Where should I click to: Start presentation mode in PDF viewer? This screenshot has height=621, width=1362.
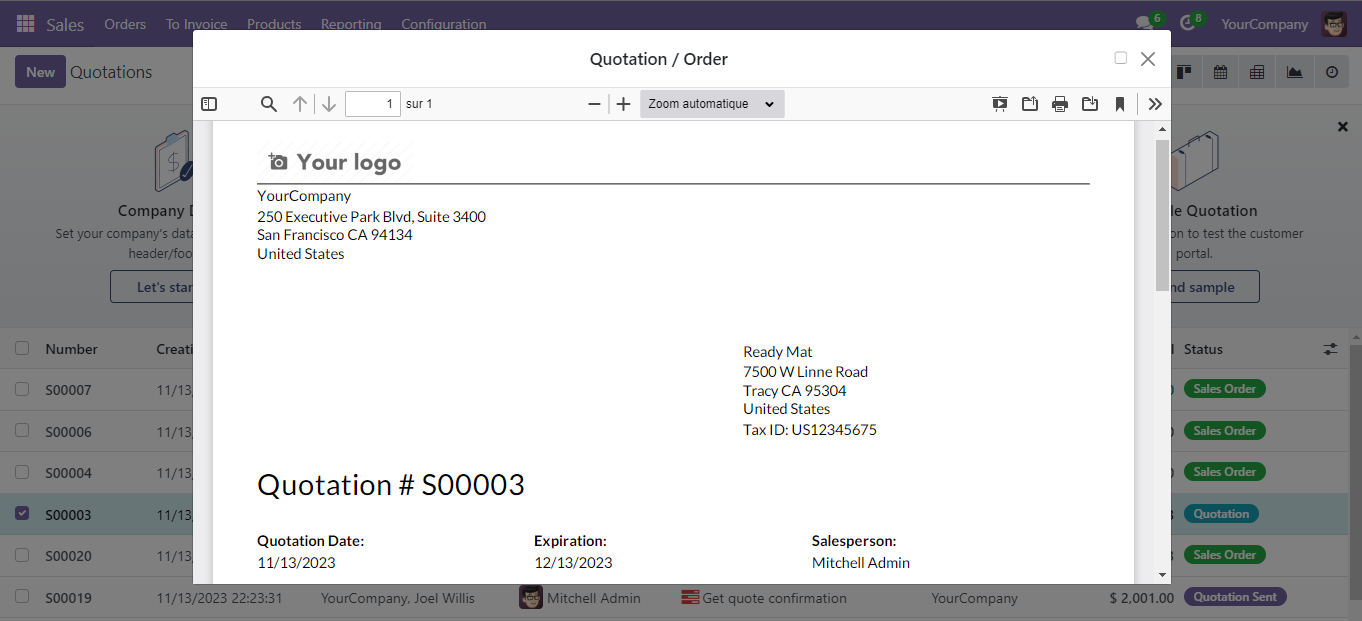click(x=1000, y=104)
